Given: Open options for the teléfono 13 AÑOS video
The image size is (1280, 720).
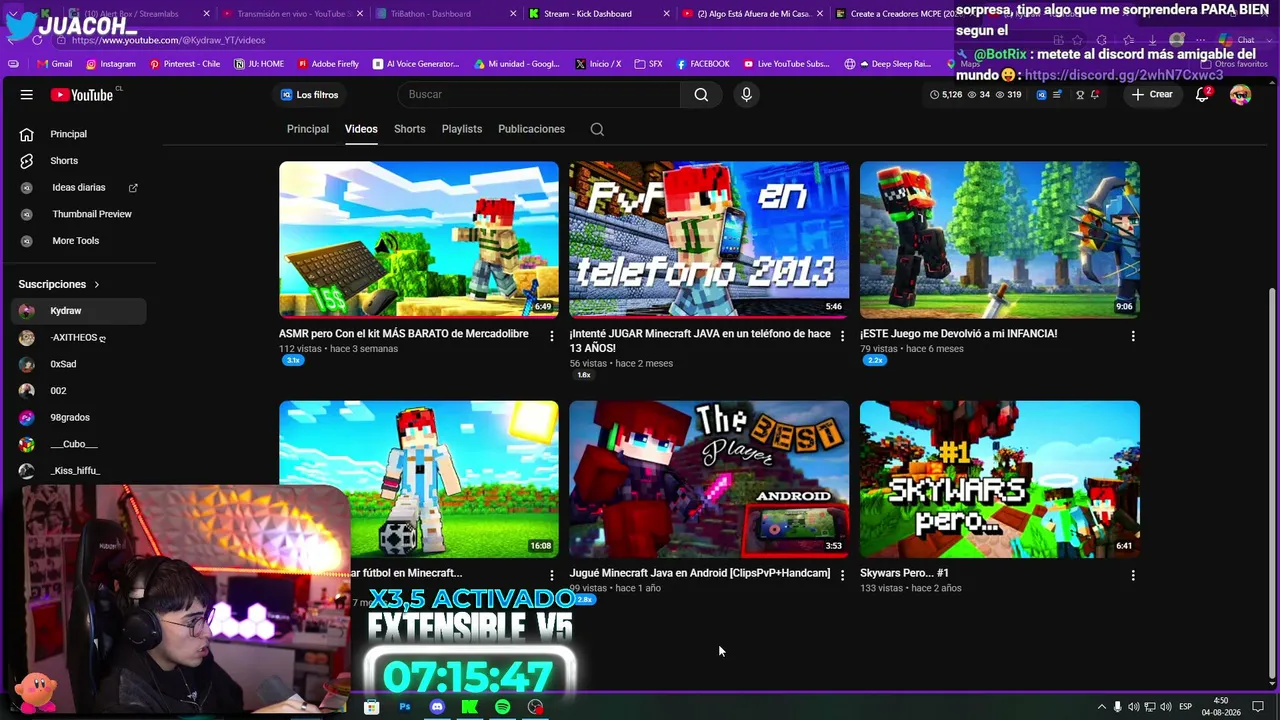Looking at the screenshot, I should [x=842, y=336].
